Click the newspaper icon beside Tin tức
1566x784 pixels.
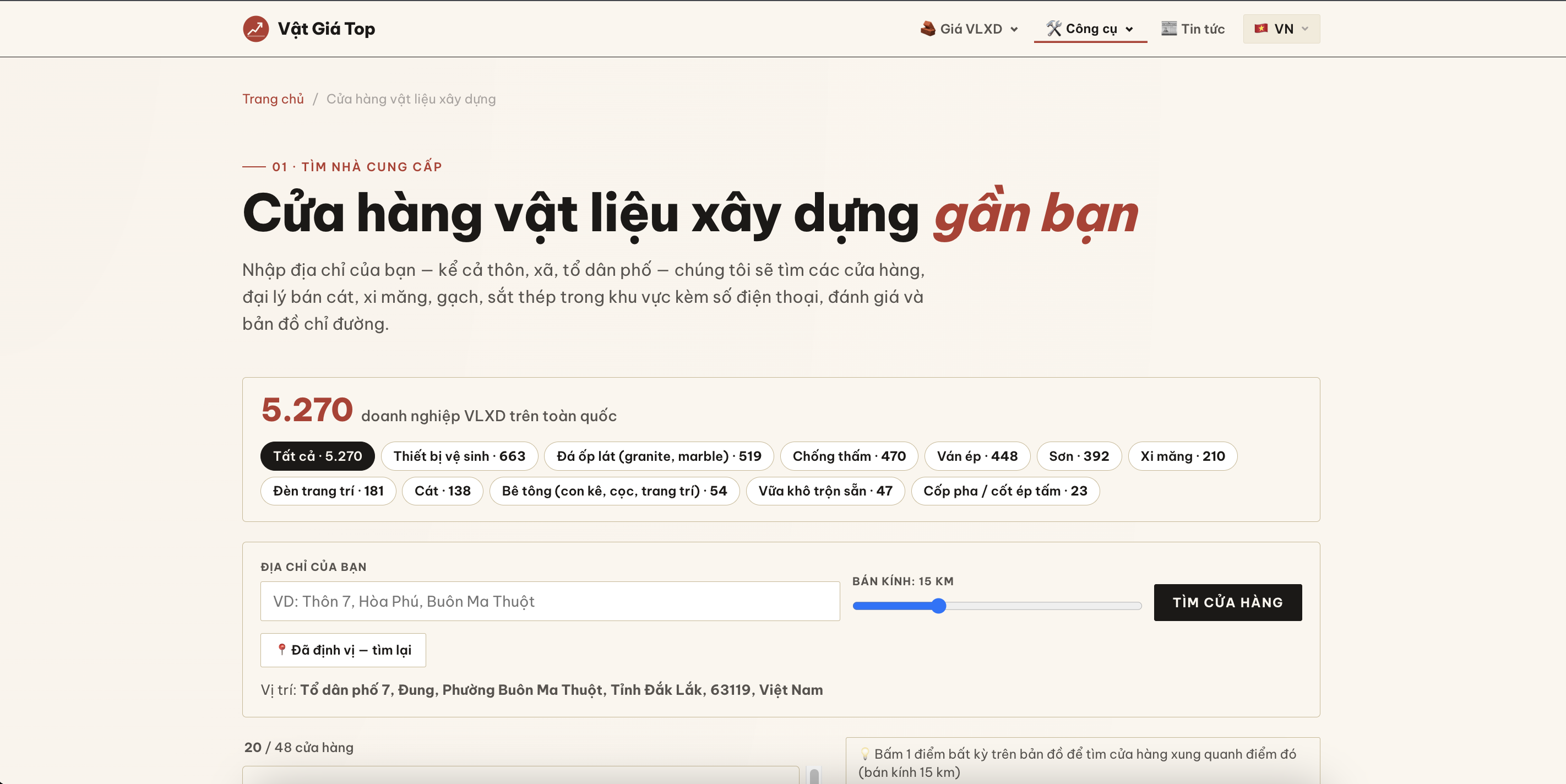click(1168, 29)
